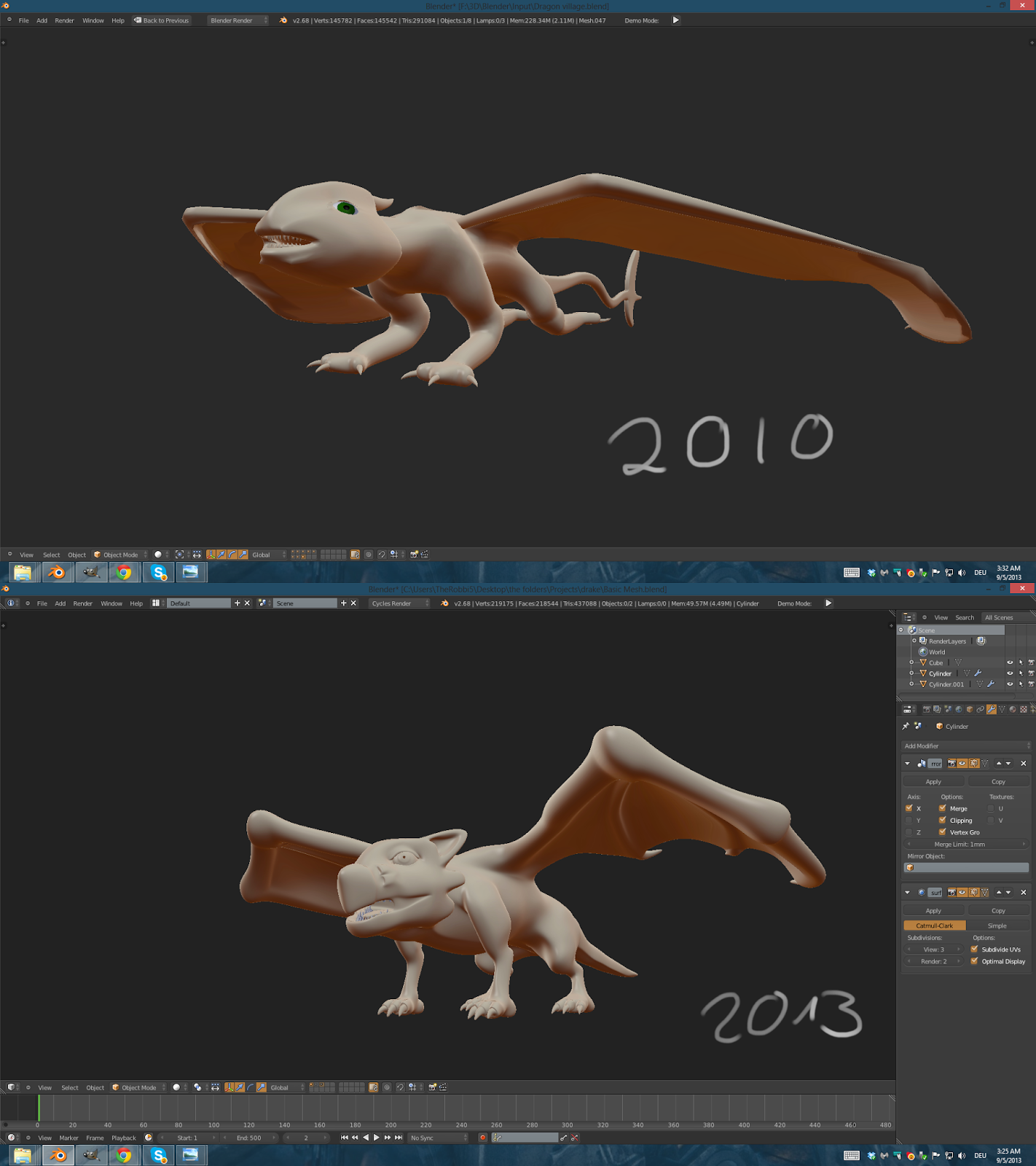Open the No Sync dropdown in the timeline
This screenshot has width=1036, height=1166.
pyautogui.click(x=438, y=1138)
